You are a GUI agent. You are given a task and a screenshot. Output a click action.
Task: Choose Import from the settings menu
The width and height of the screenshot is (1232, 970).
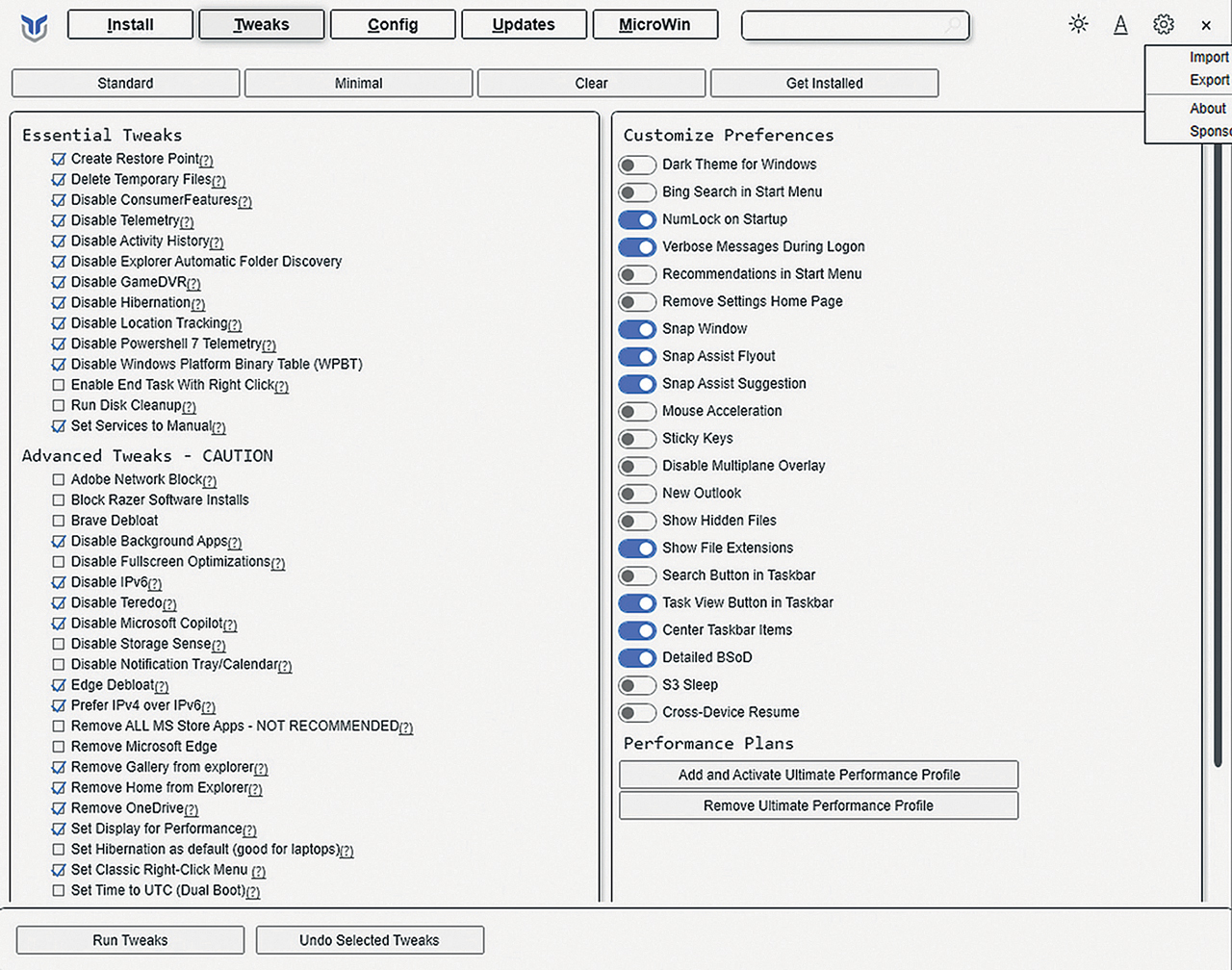(x=1208, y=57)
